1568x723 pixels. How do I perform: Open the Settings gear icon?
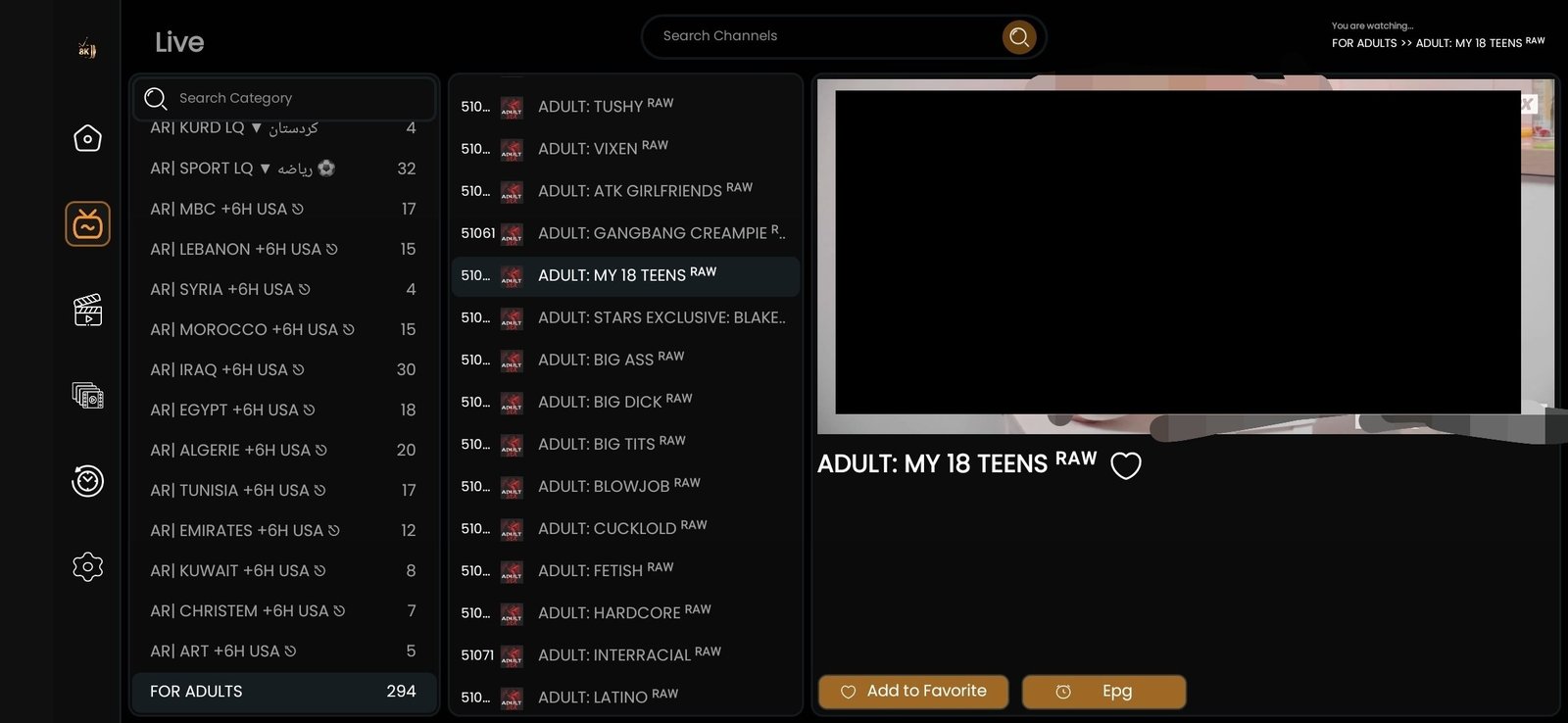[x=87, y=566]
